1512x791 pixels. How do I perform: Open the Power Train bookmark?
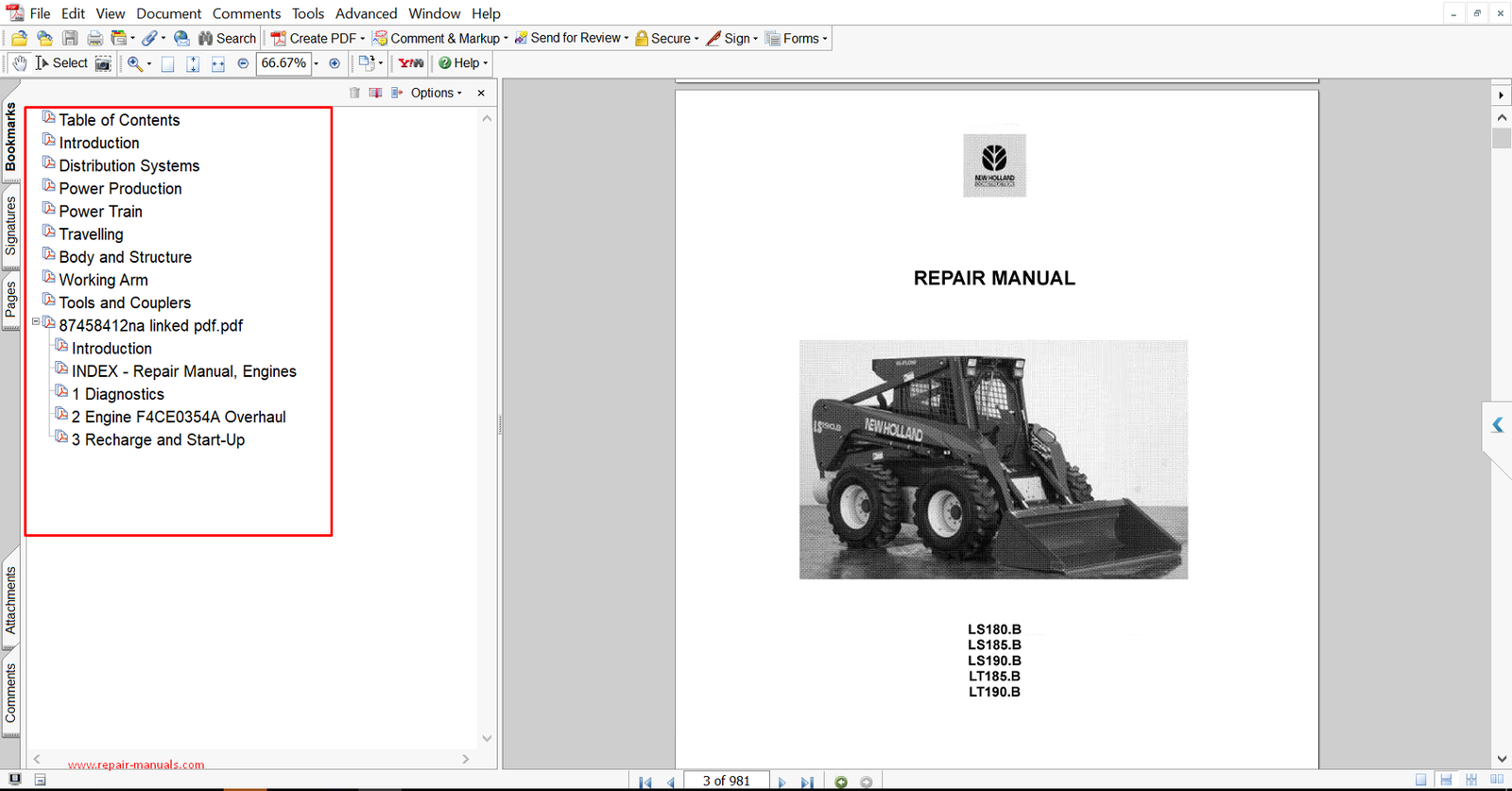100,212
